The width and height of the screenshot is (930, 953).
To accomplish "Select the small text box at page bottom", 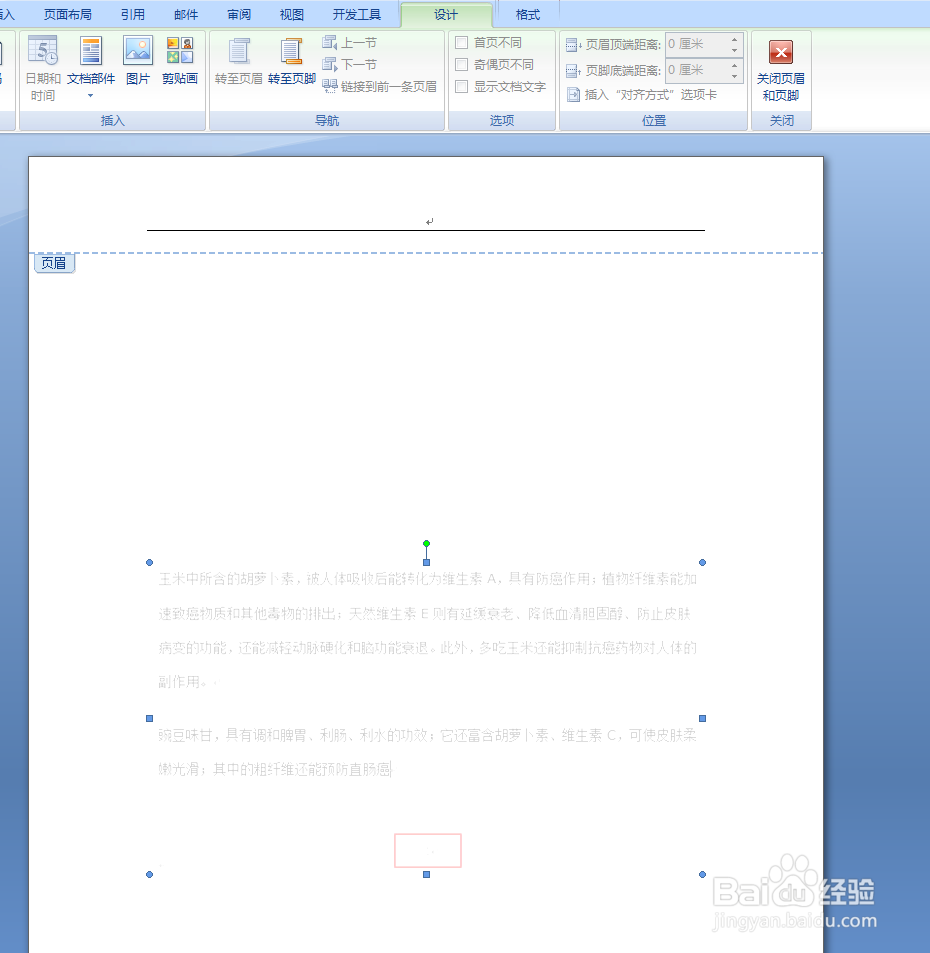I will click(x=428, y=850).
